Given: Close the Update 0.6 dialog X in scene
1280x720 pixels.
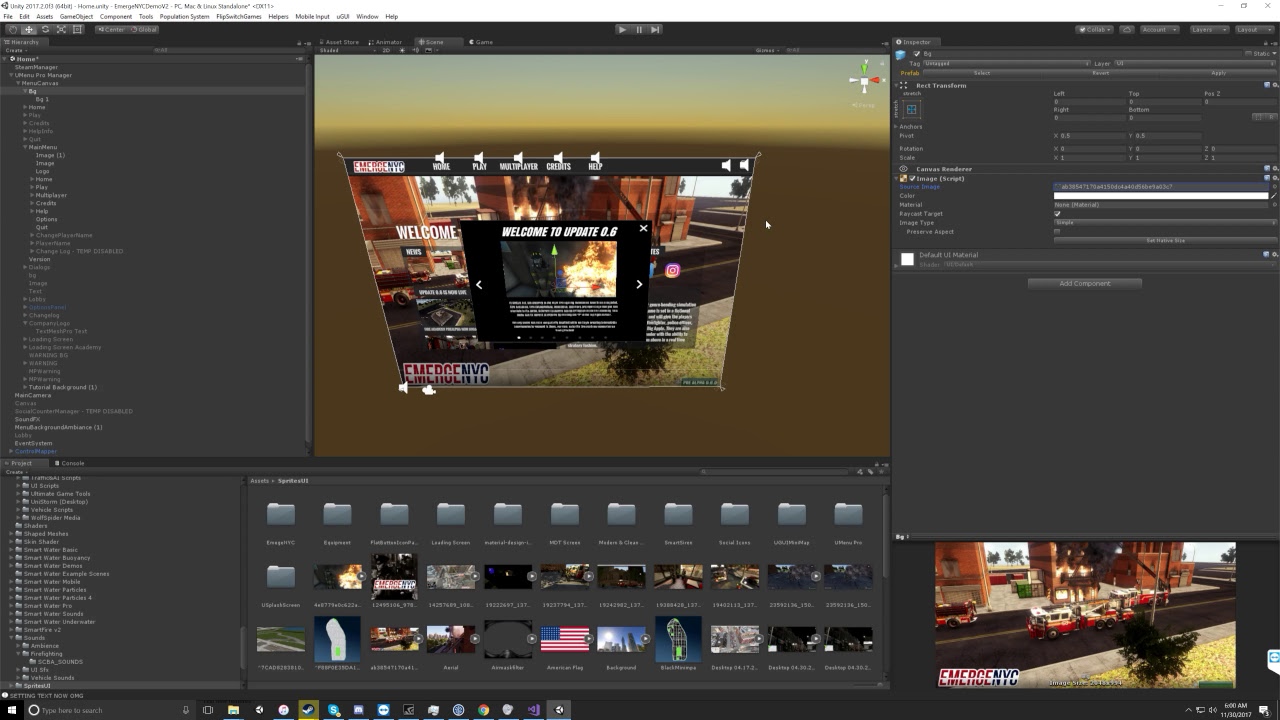Looking at the screenshot, I should (x=643, y=228).
